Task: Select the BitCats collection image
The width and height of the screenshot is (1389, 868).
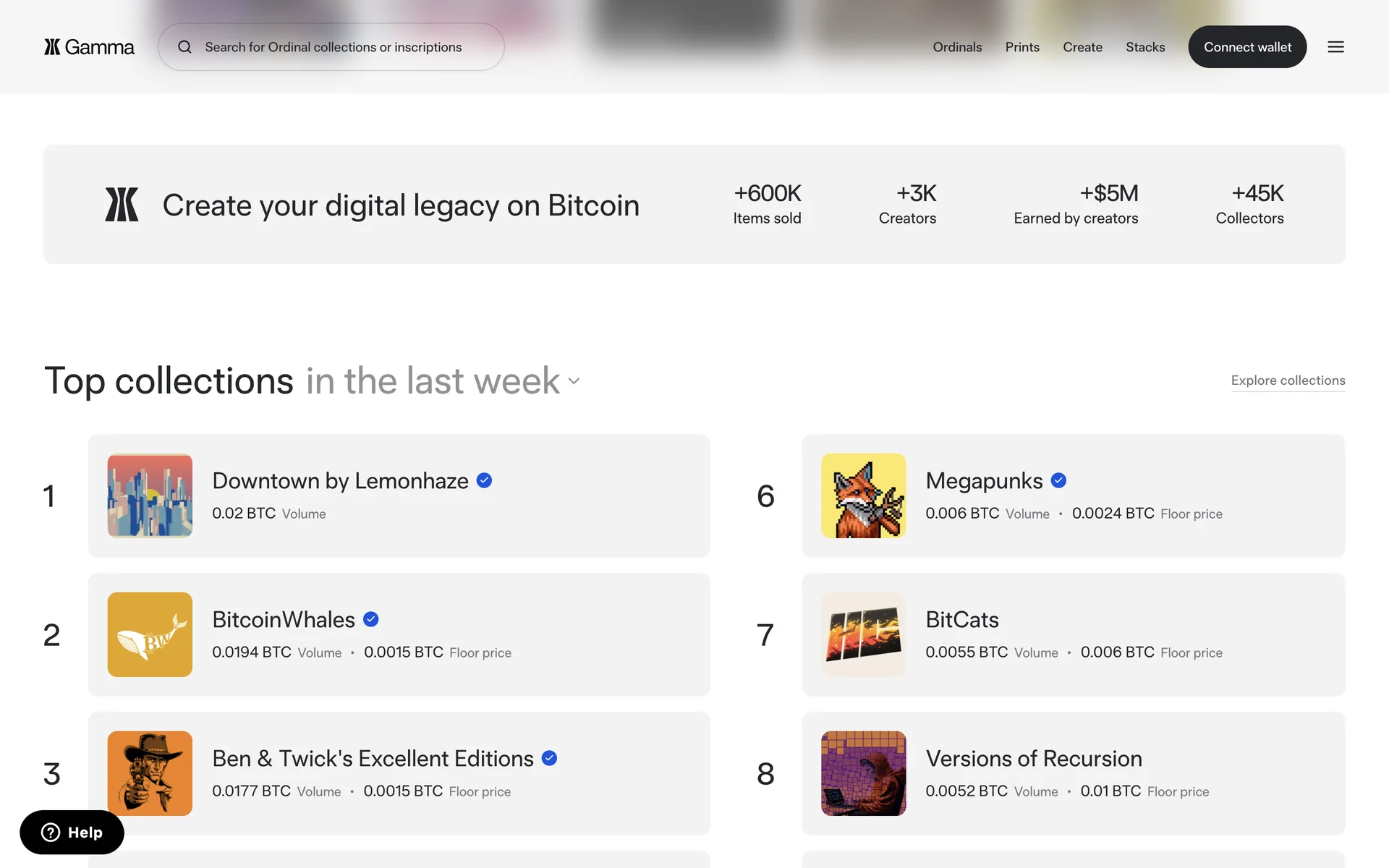Action: click(x=863, y=634)
